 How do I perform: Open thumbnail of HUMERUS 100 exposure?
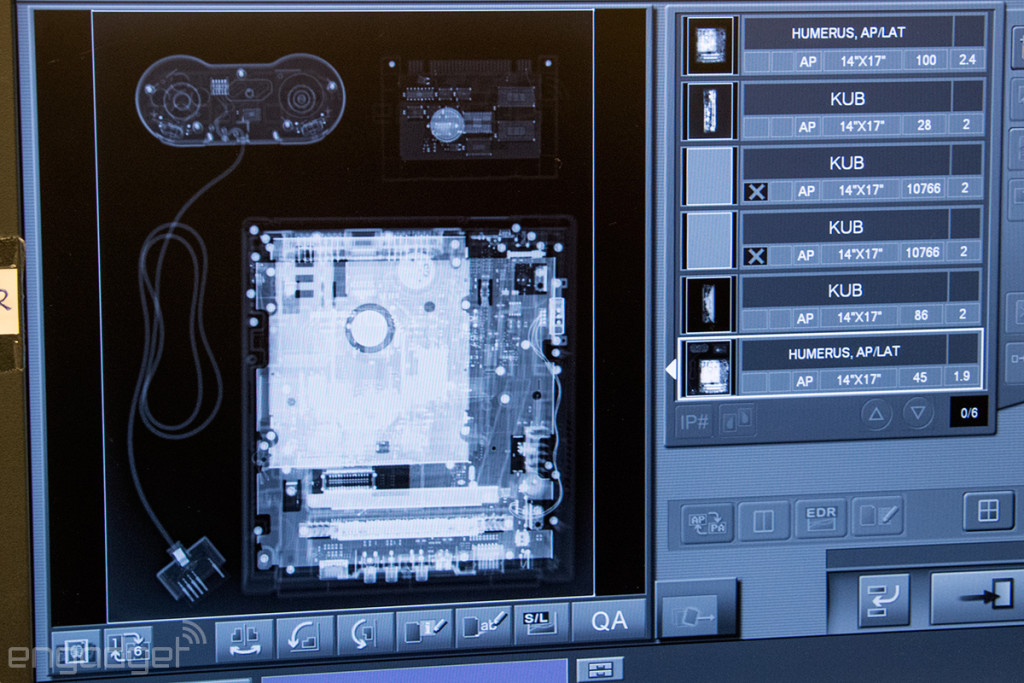(x=711, y=45)
